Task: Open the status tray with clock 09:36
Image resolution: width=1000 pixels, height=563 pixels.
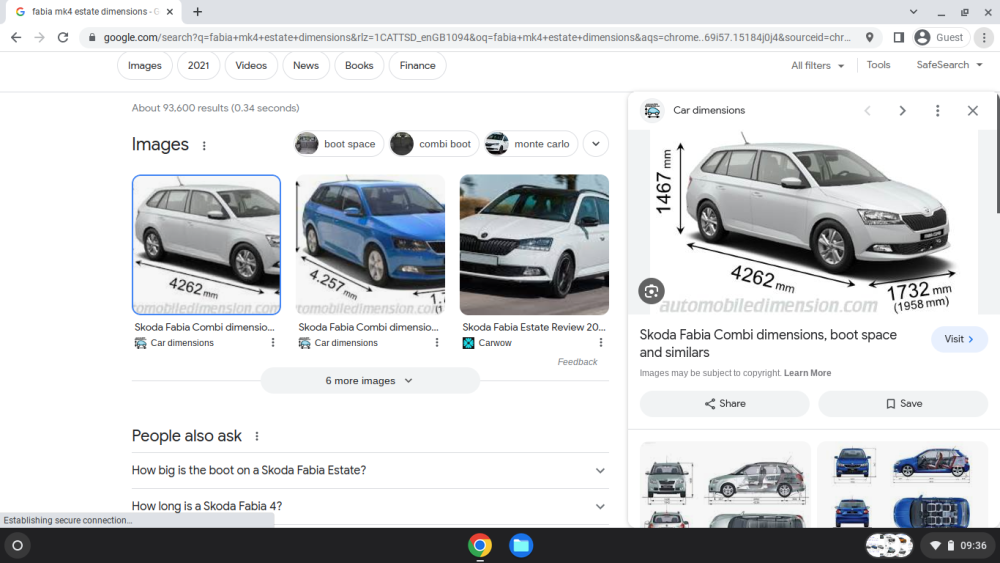Action: tap(959, 546)
